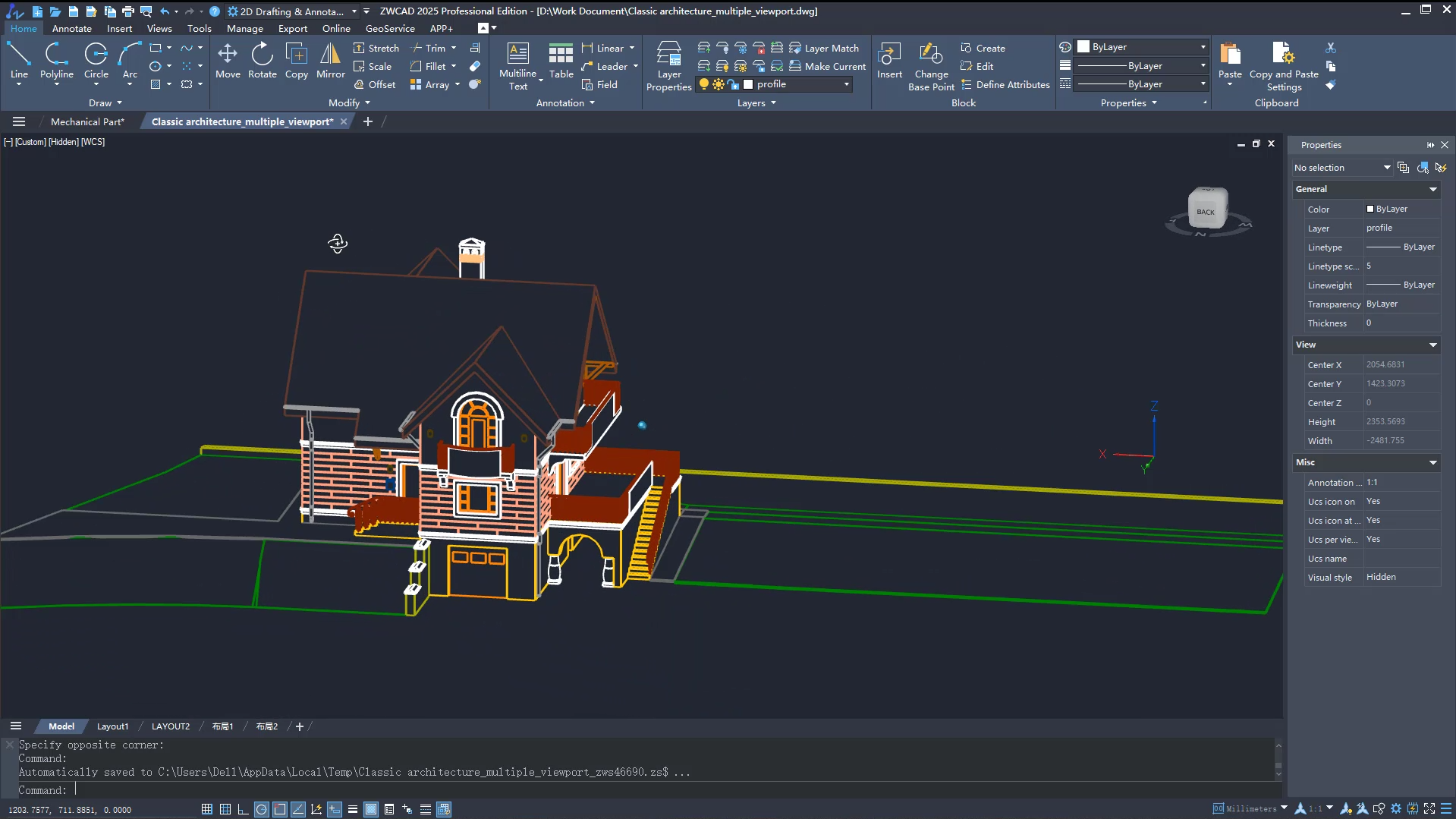This screenshot has height=819, width=1456.
Task: Click the plus icon to add new drawing tab
Action: point(367,121)
